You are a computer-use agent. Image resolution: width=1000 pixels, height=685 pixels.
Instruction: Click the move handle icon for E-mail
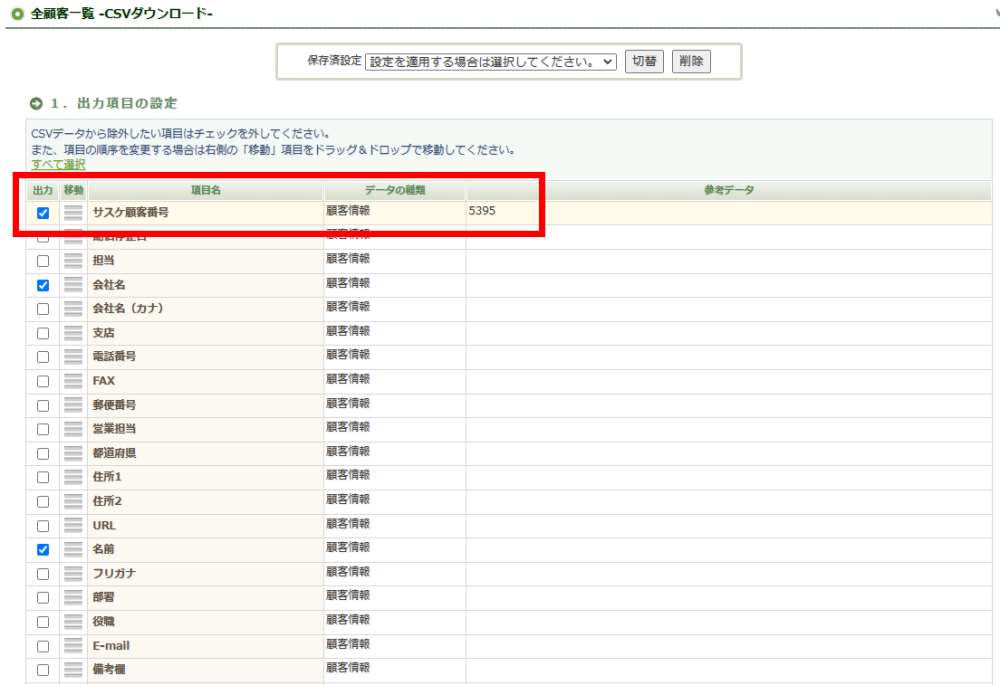tap(73, 646)
